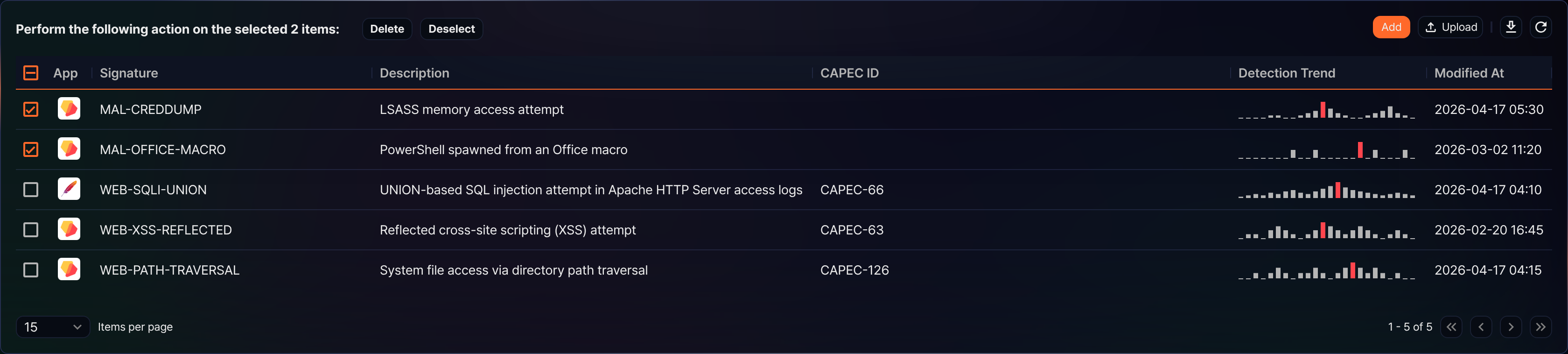1568x354 pixels.
Task: Click the Apache feather icon for WEB-SQLI-UNION
Action: [x=69, y=190]
